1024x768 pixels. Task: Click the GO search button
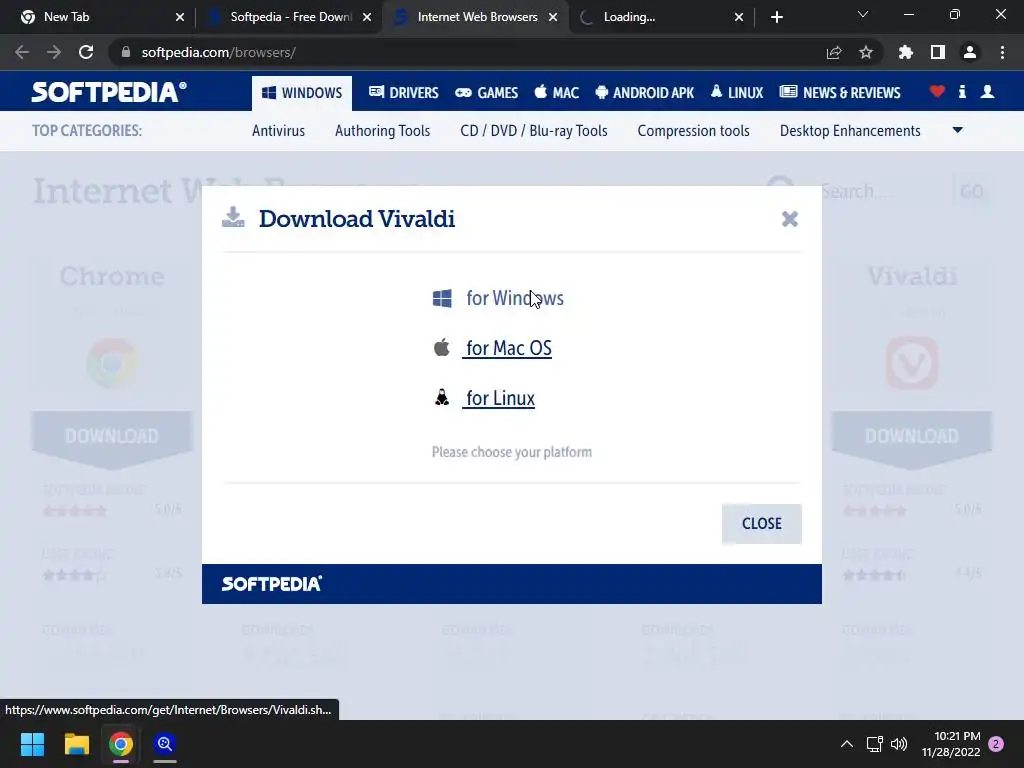coord(972,191)
